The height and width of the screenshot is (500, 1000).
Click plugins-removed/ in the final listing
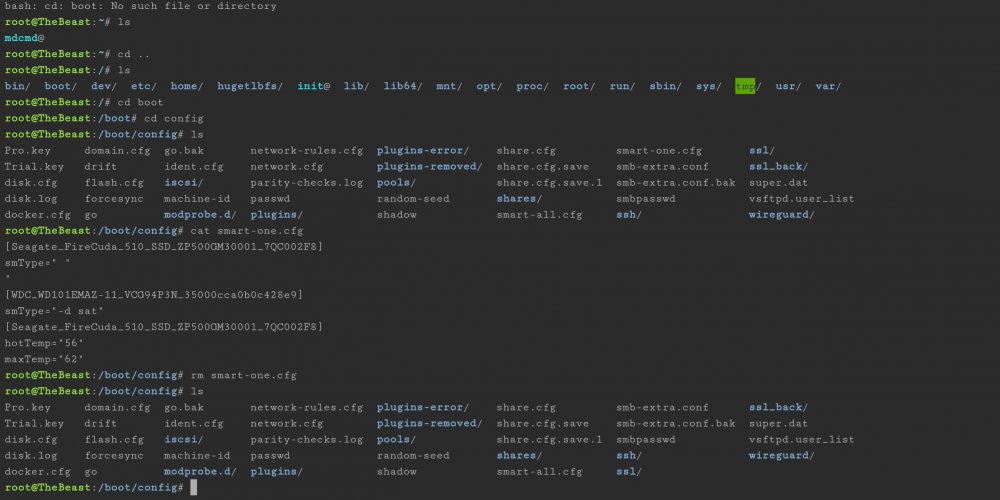(x=430, y=423)
